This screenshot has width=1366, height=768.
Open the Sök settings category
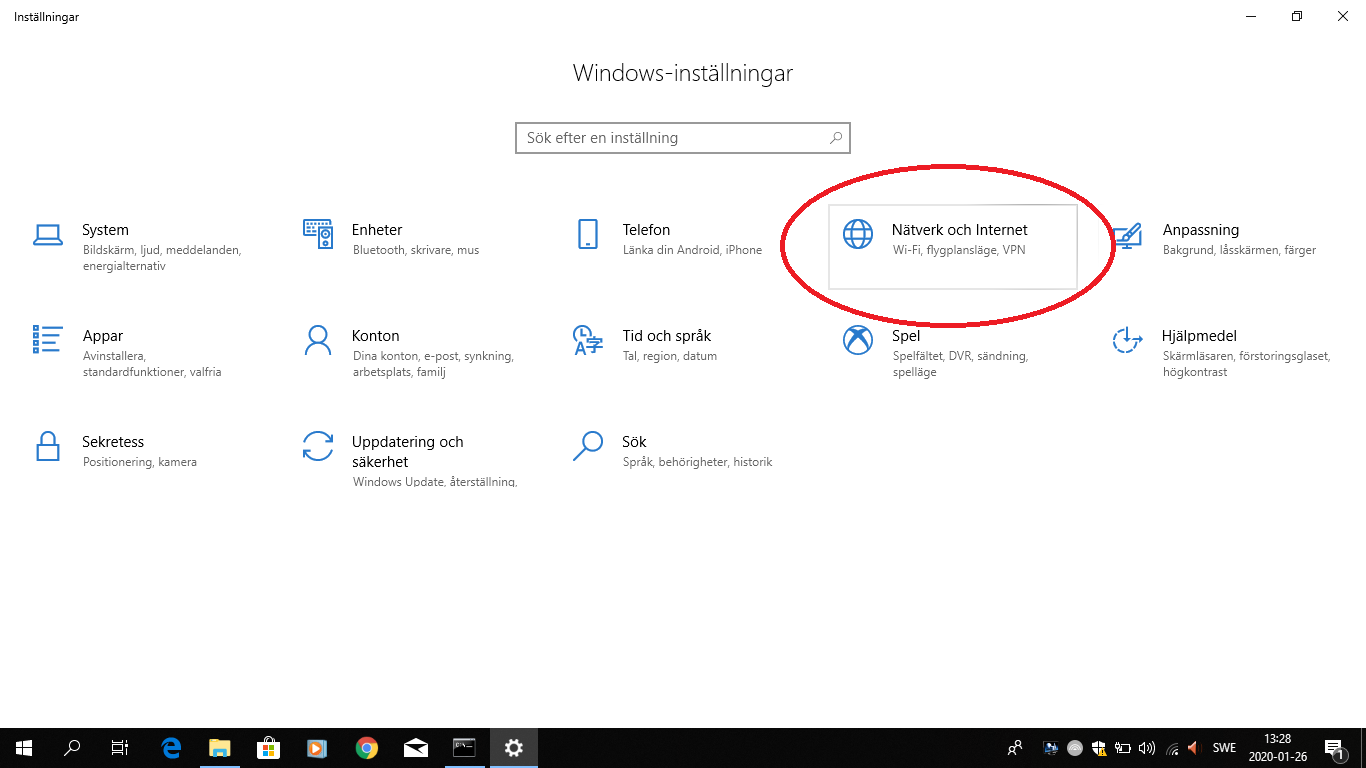[634, 442]
